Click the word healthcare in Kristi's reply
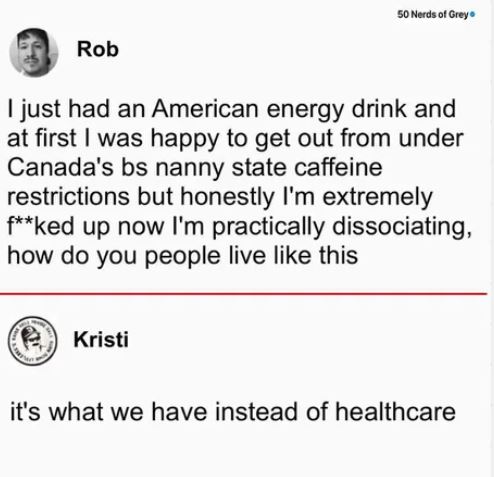 tap(395, 411)
